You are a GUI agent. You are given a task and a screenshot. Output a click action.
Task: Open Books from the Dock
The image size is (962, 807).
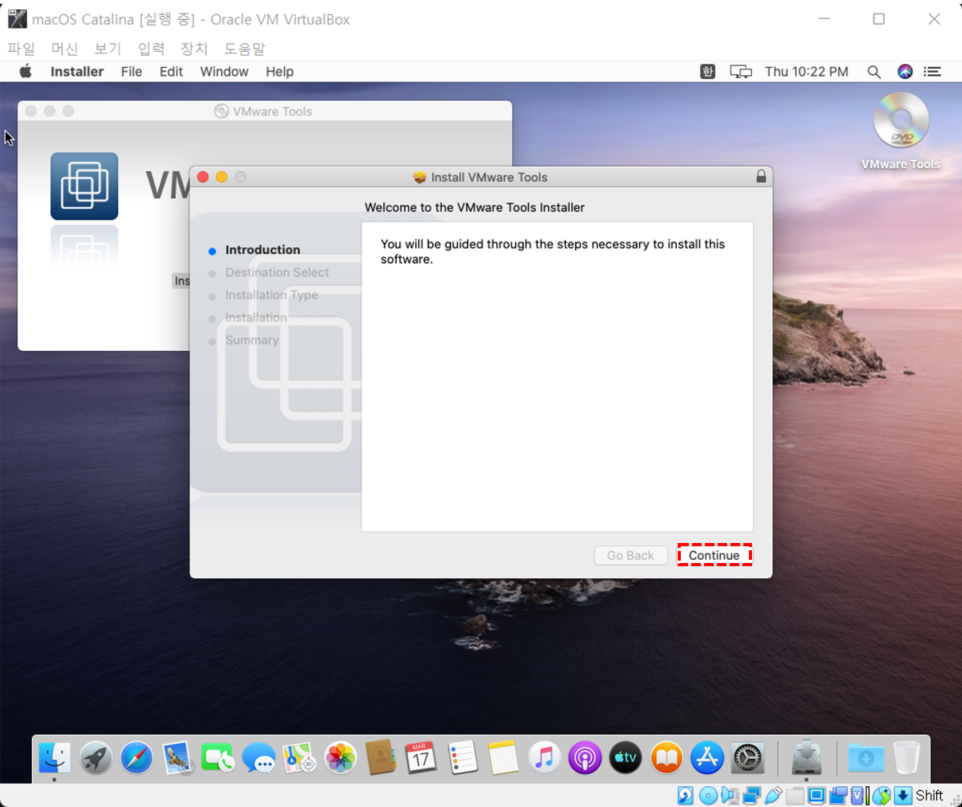click(x=666, y=757)
